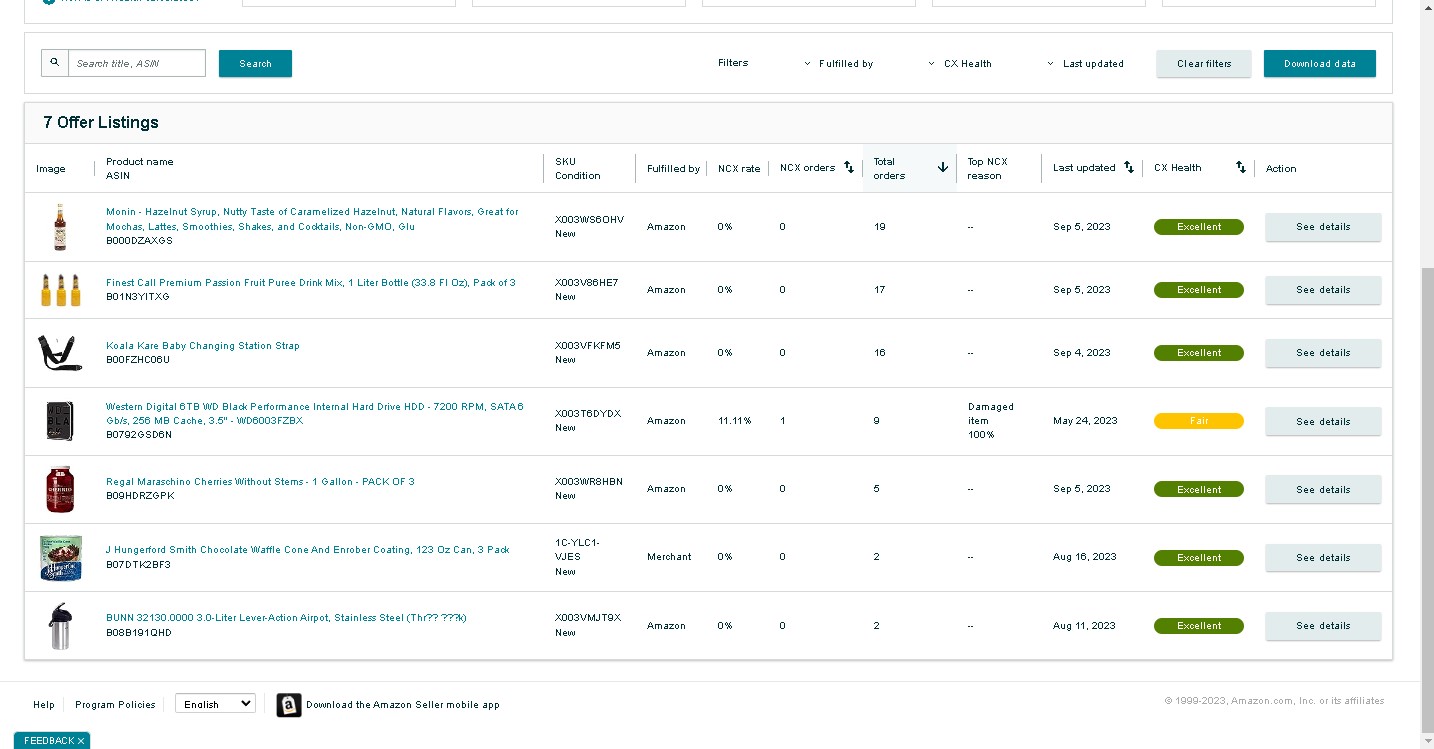This screenshot has width=1434, height=749.
Task: Expand the CX Health filter dropdown
Action: point(961,64)
